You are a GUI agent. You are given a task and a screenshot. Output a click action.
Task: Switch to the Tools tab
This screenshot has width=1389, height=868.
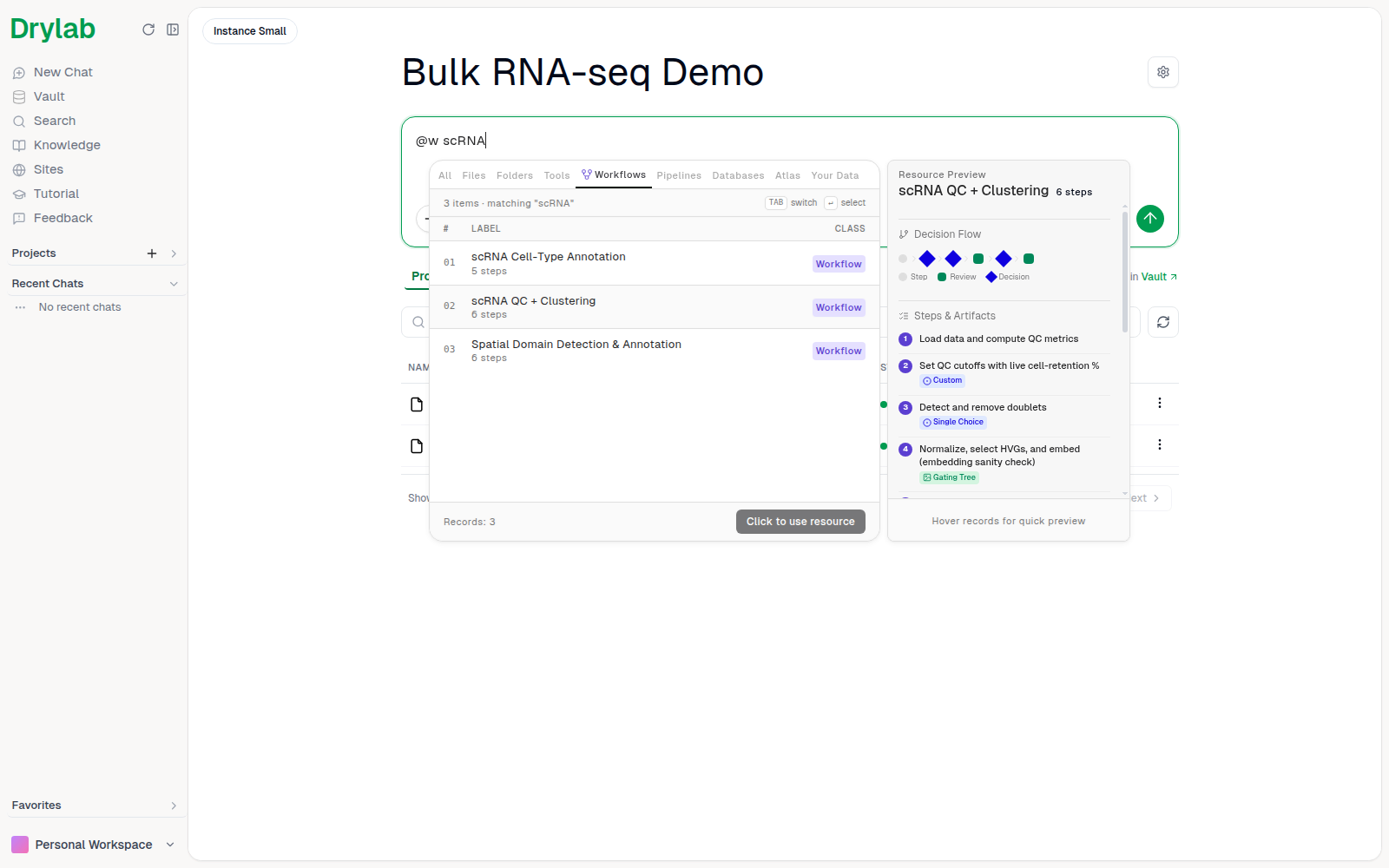pyautogui.click(x=557, y=175)
